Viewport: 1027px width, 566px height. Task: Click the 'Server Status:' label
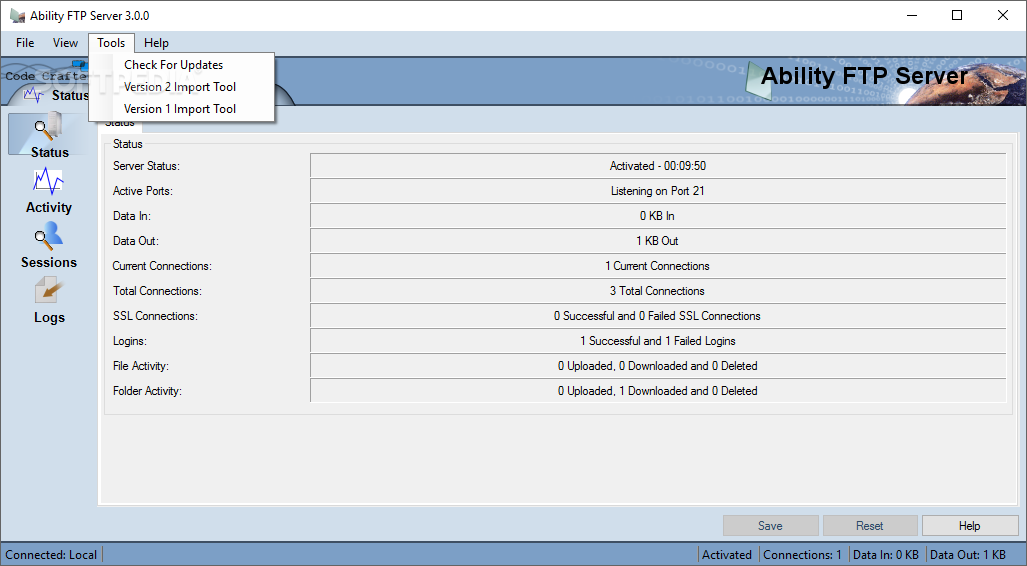pos(146,166)
